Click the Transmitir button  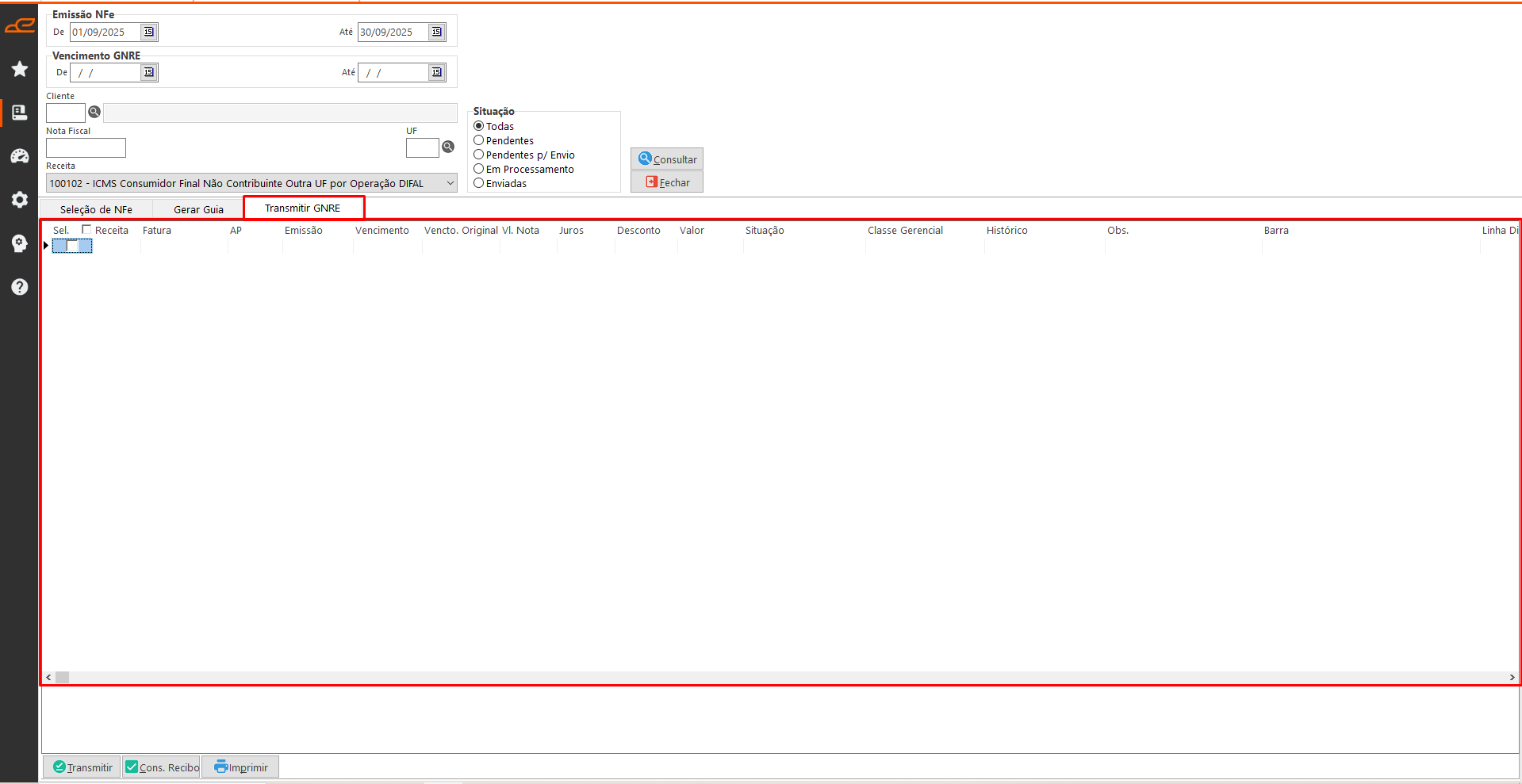coord(82,767)
